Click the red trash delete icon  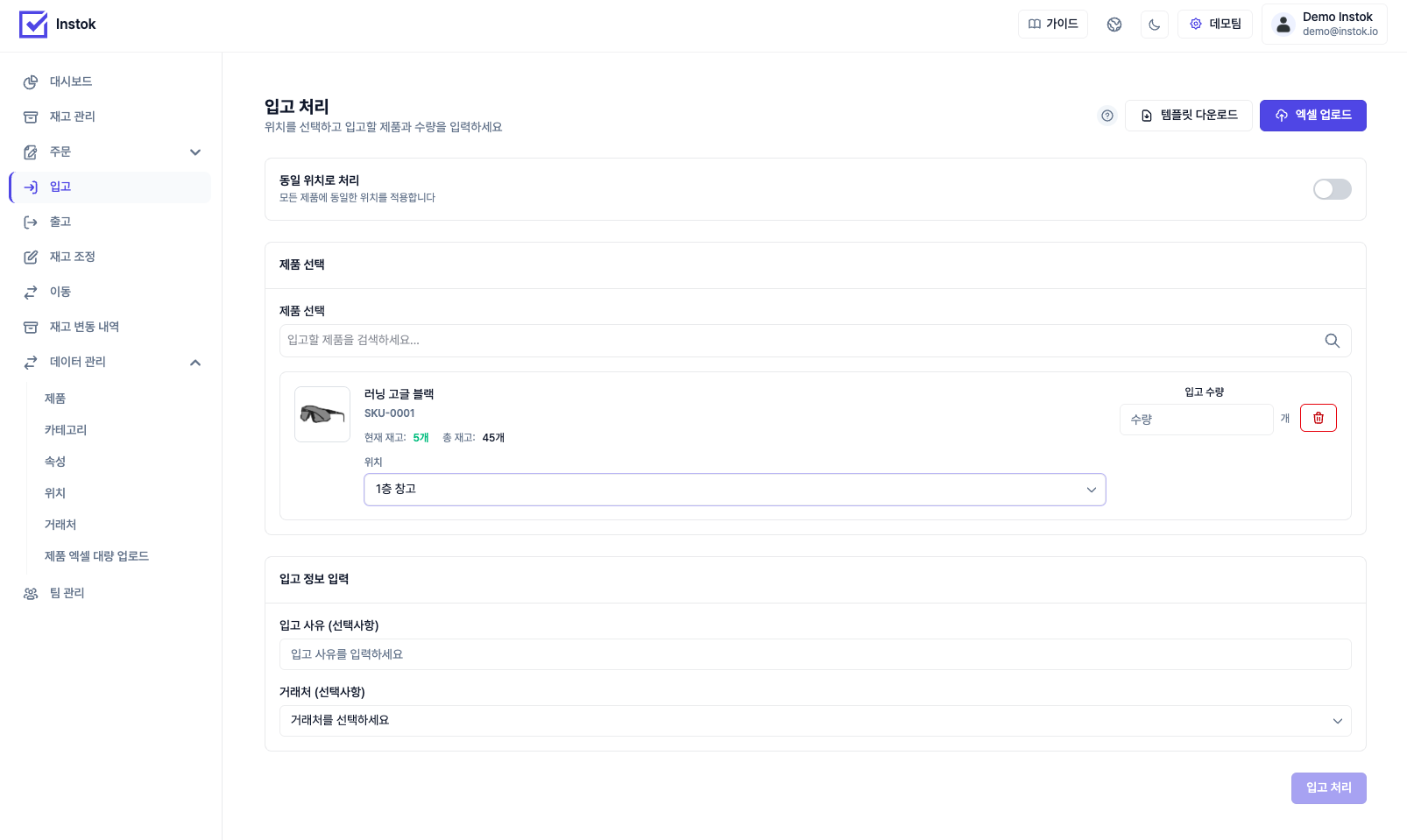coord(1318,418)
